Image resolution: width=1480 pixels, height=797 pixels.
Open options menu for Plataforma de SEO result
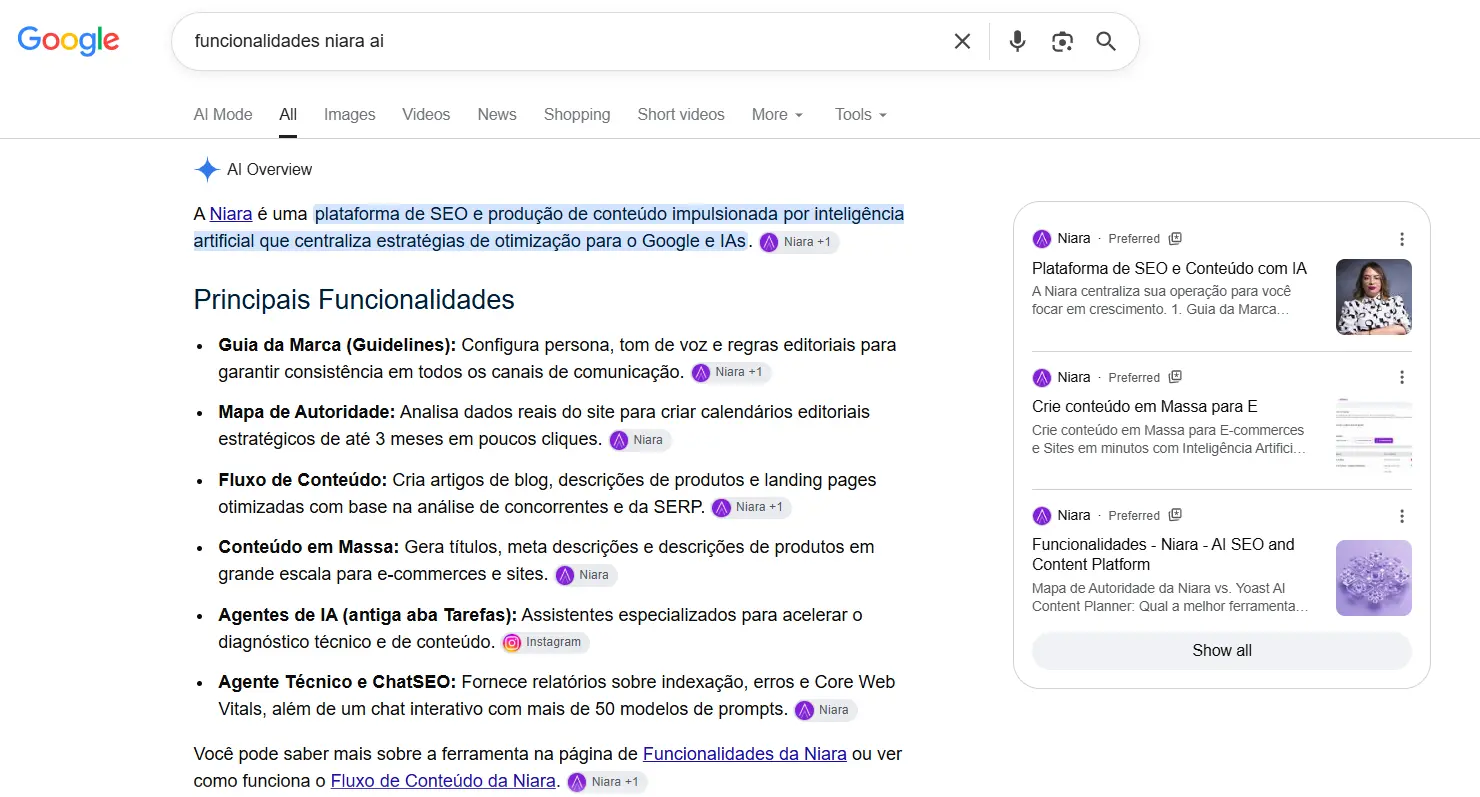1402,239
